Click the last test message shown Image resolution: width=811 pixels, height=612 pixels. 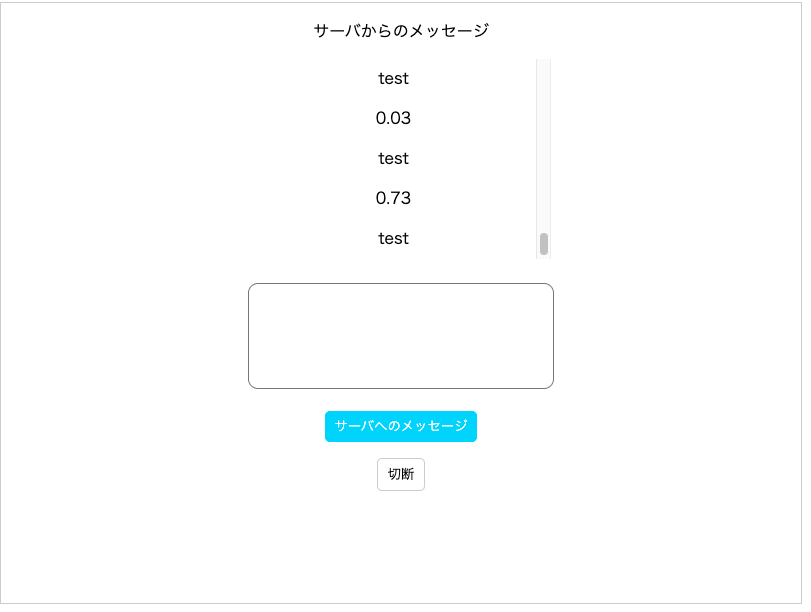pyautogui.click(x=393, y=238)
